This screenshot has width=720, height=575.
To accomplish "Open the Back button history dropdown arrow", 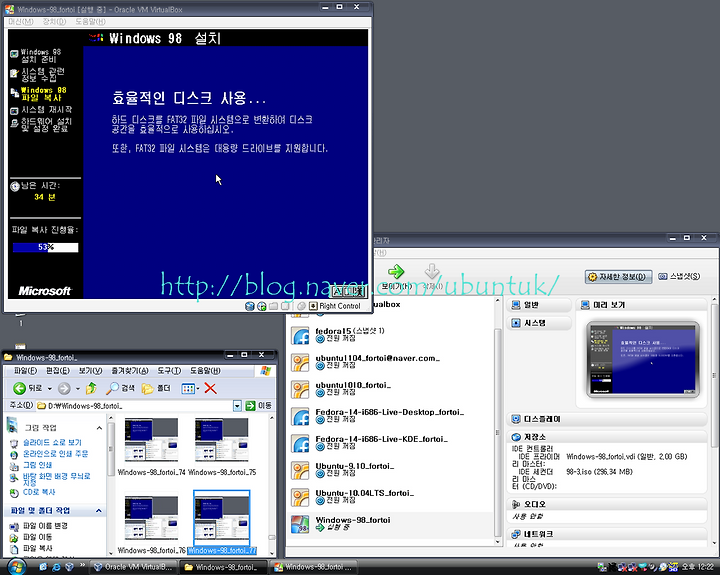I will click(50, 389).
